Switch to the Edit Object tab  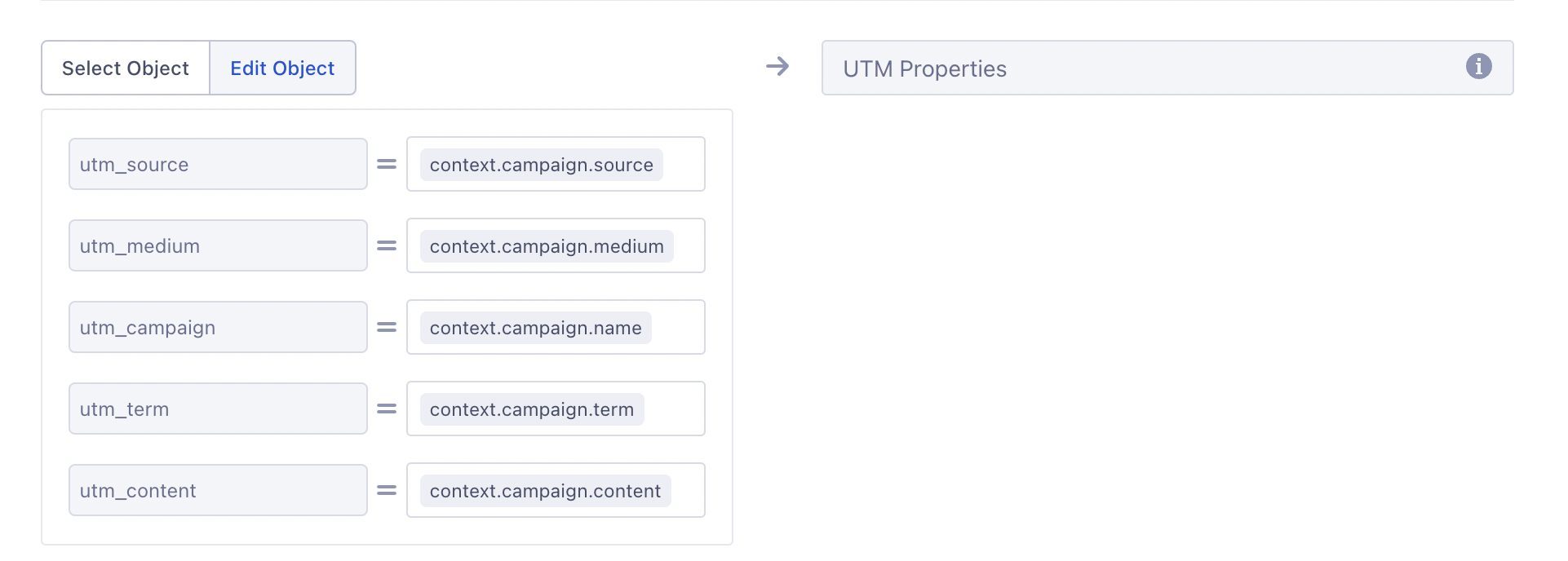(282, 68)
